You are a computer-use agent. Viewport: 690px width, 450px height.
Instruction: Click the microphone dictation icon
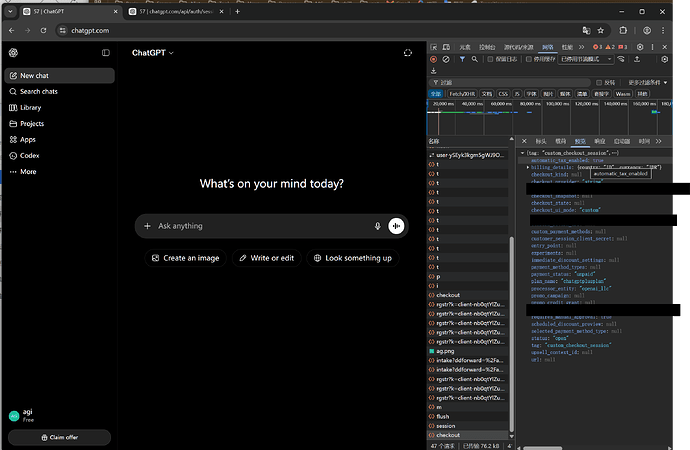coord(378,226)
